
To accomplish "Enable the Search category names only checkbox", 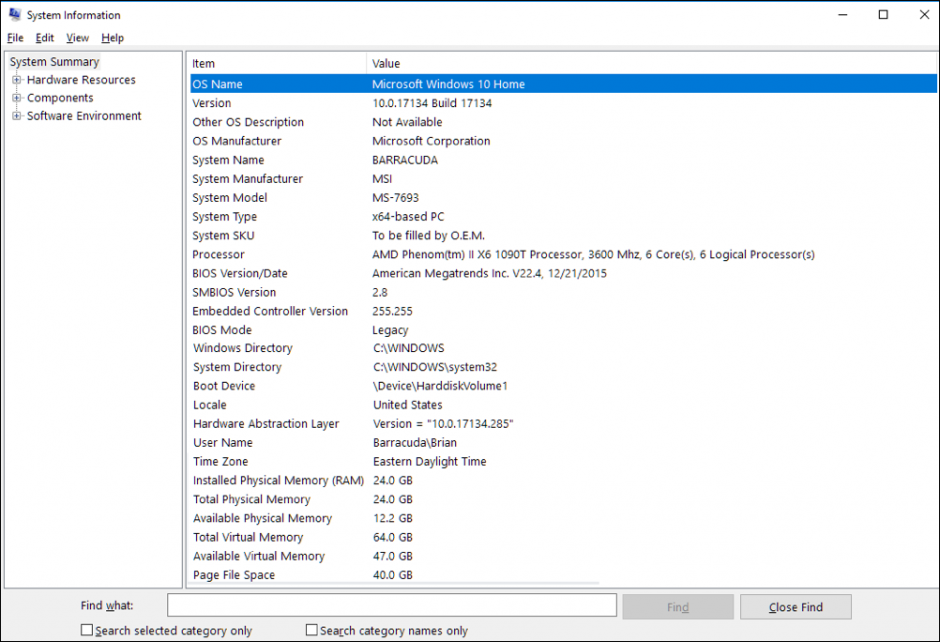I will pyautogui.click(x=311, y=630).
